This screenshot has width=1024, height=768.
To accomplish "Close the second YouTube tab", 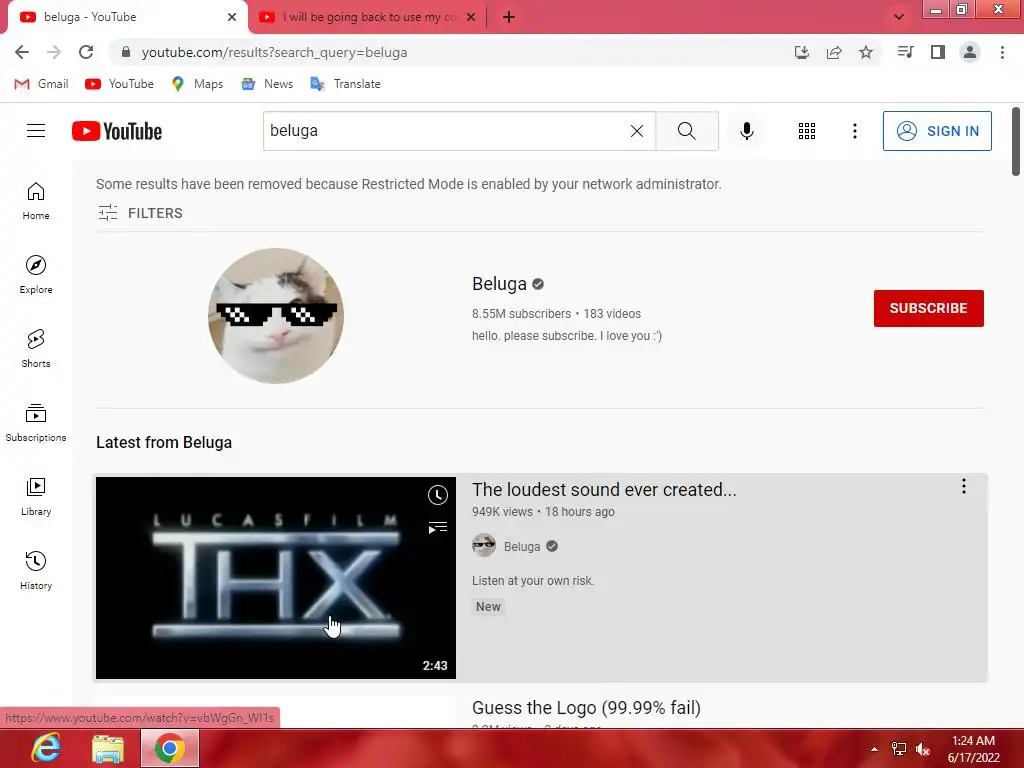I will pos(471,17).
